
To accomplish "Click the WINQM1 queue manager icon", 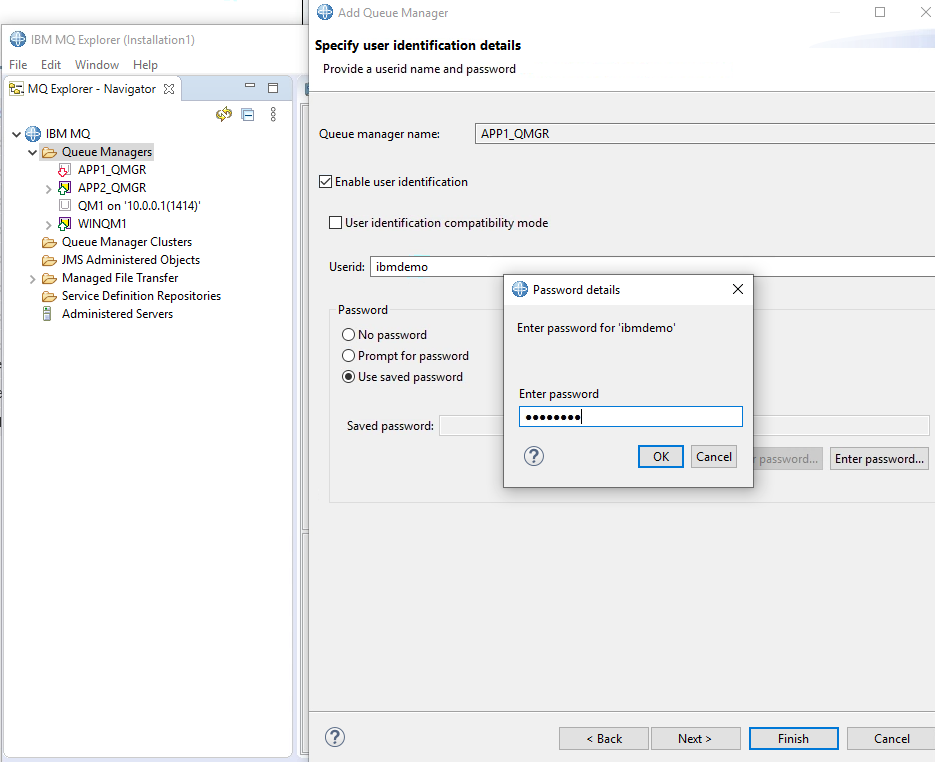I will [x=64, y=224].
